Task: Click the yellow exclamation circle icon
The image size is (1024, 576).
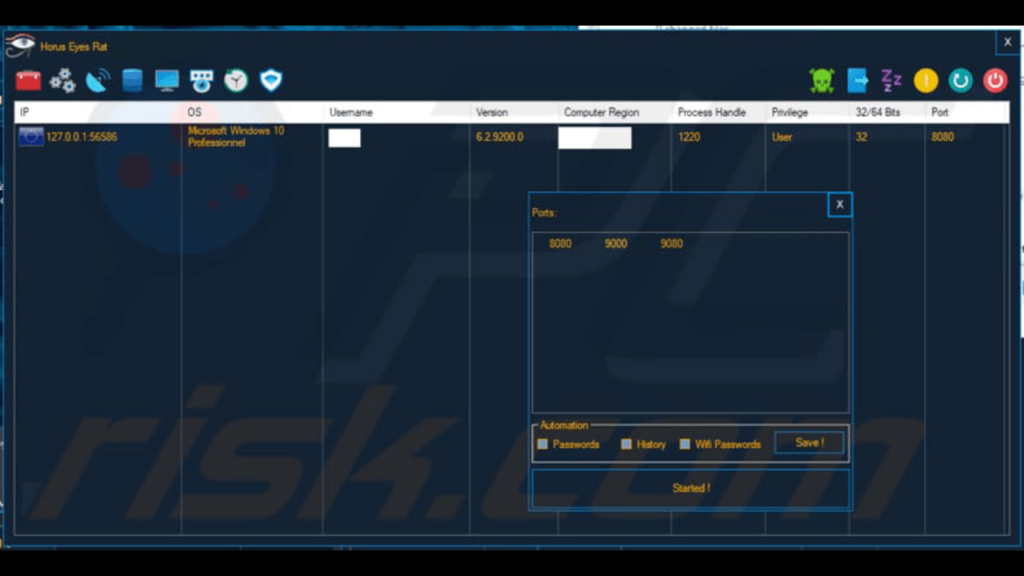Action: pyautogui.click(x=926, y=80)
